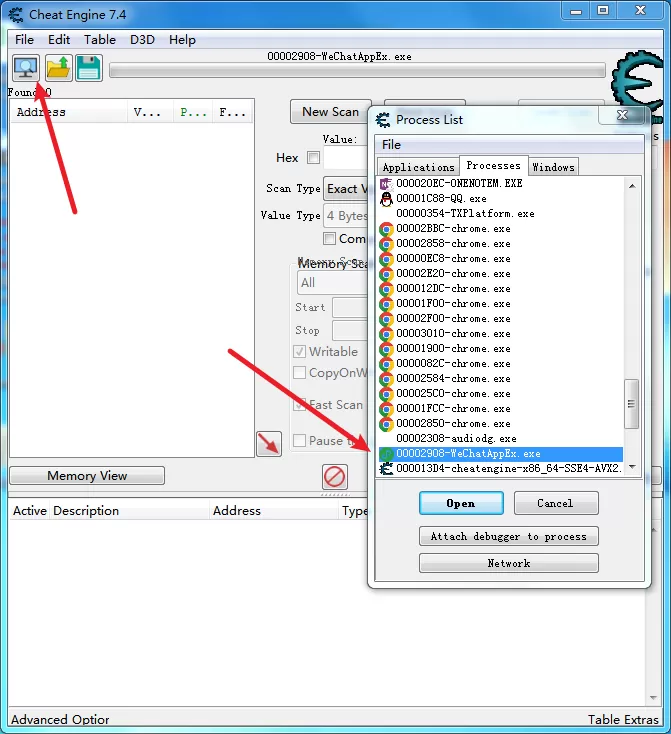Select 0000082C-chrome.exe process
The image size is (671, 734).
501,363
